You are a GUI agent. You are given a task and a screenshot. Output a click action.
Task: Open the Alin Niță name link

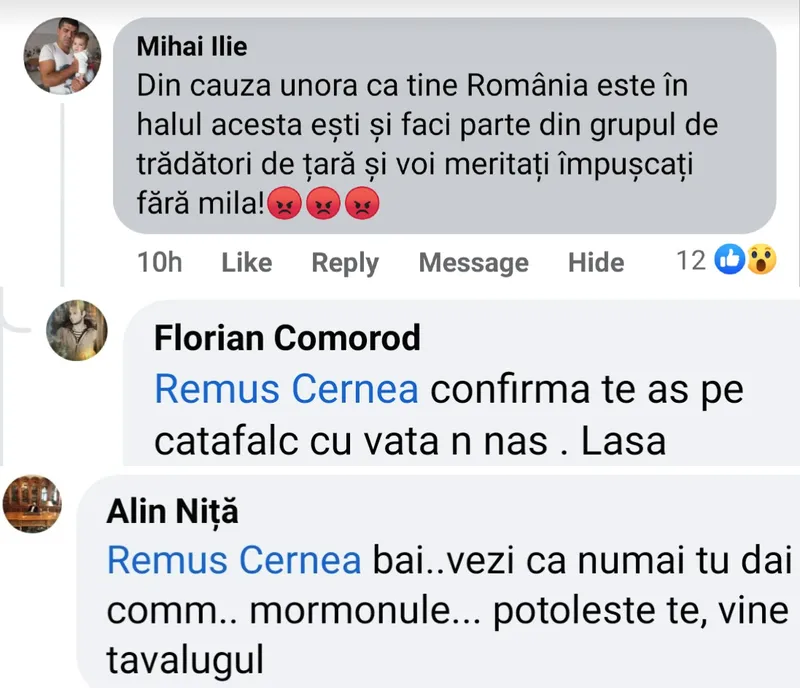(173, 512)
